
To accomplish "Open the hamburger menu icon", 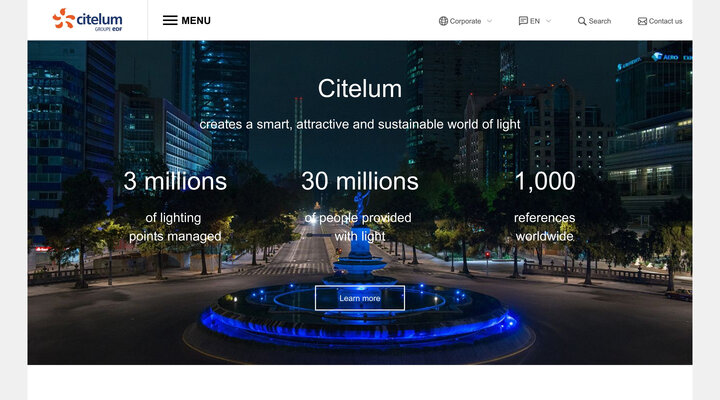I will point(170,20).
